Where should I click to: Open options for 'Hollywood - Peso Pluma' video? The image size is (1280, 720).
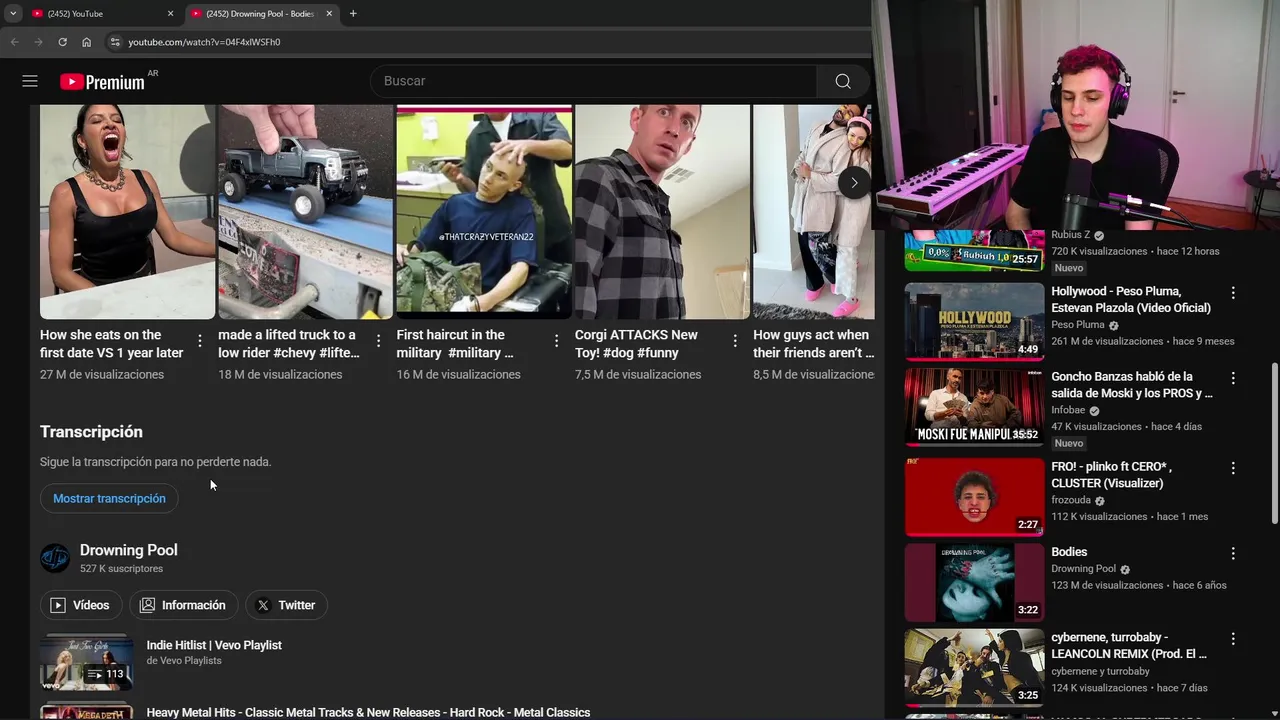pyautogui.click(x=1233, y=293)
